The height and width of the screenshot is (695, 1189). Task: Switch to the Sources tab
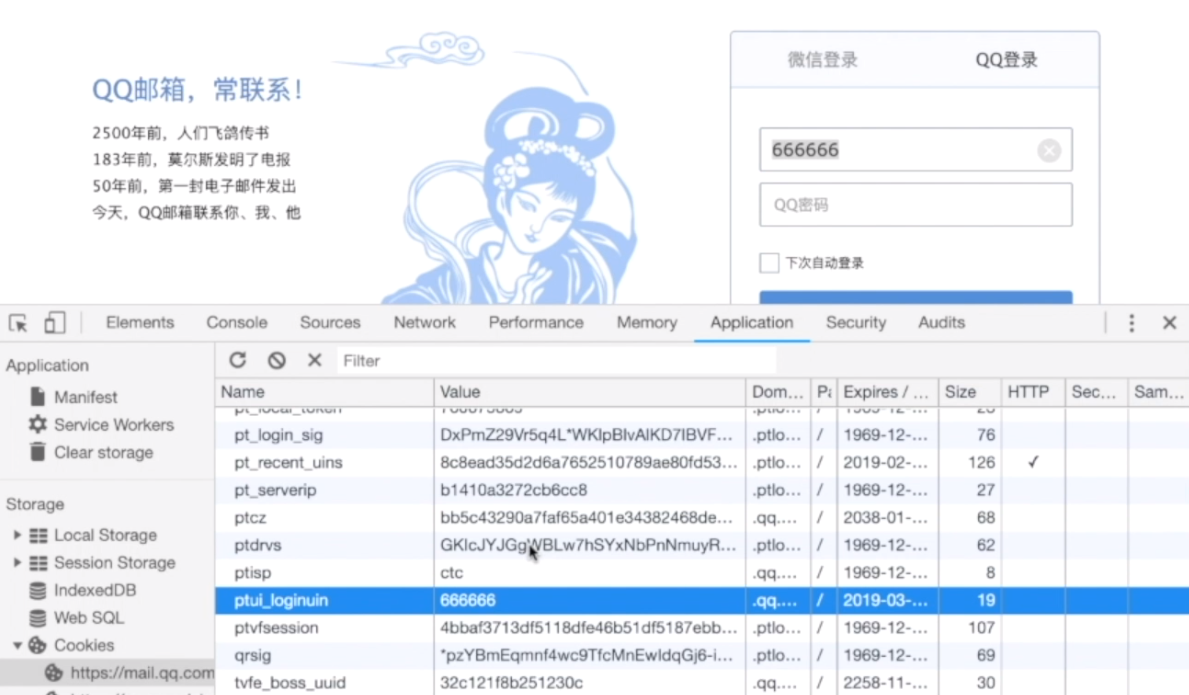[x=330, y=323]
